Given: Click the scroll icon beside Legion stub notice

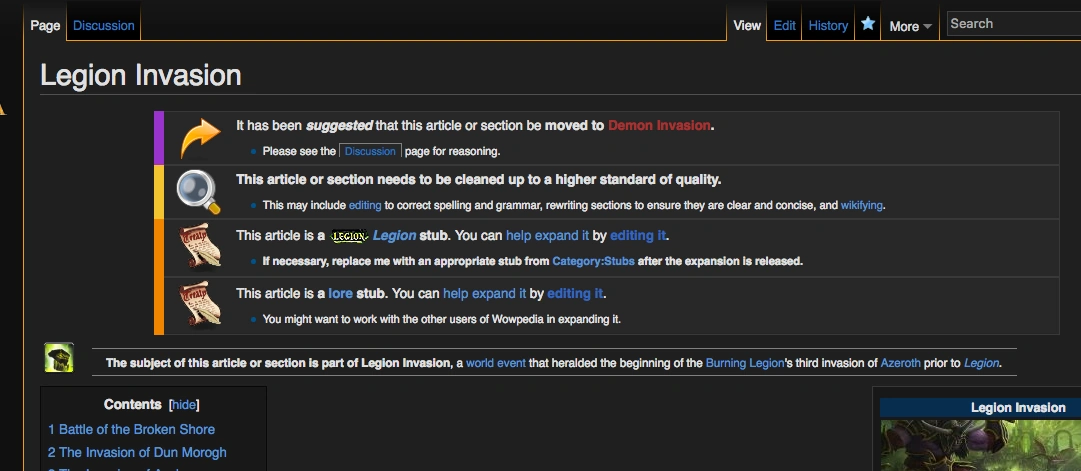Looking at the screenshot, I should coord(200,245).
